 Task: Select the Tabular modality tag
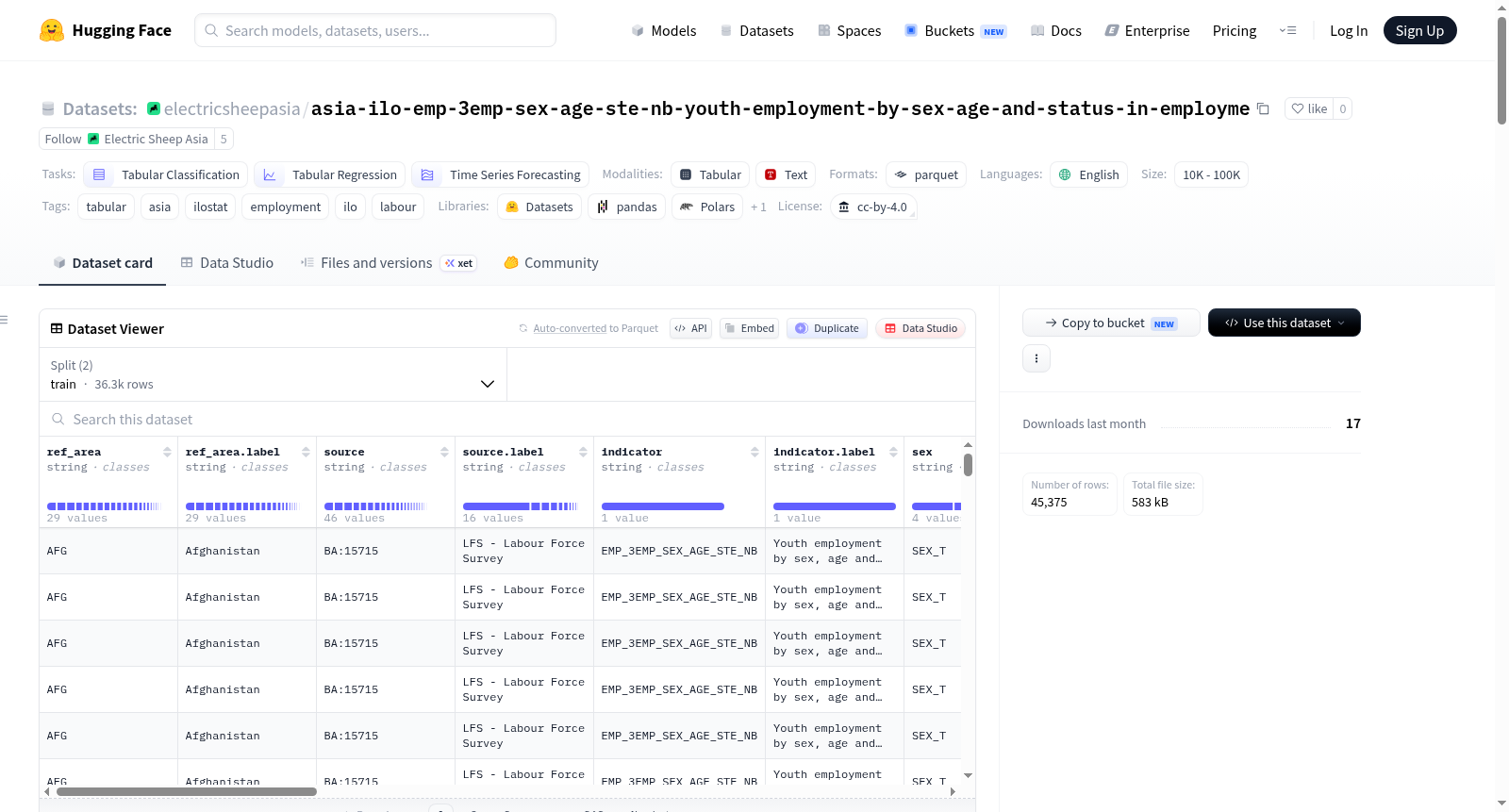tap(710, 174)
